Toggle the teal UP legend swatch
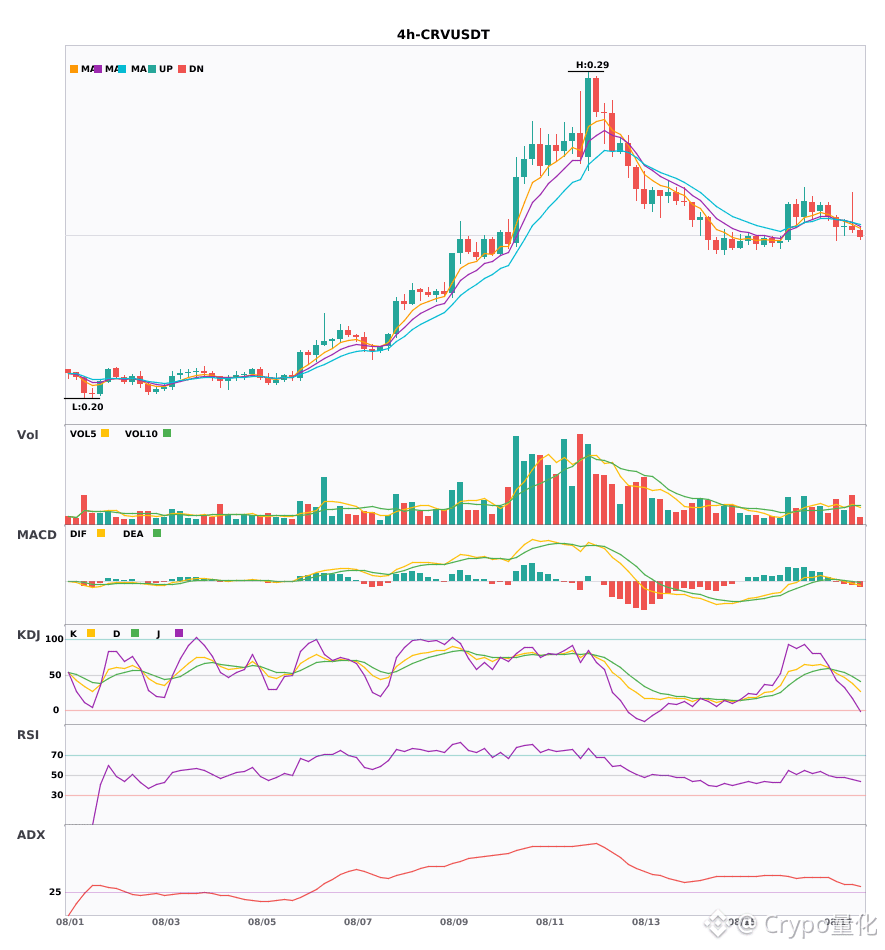 tap(152, 69)
